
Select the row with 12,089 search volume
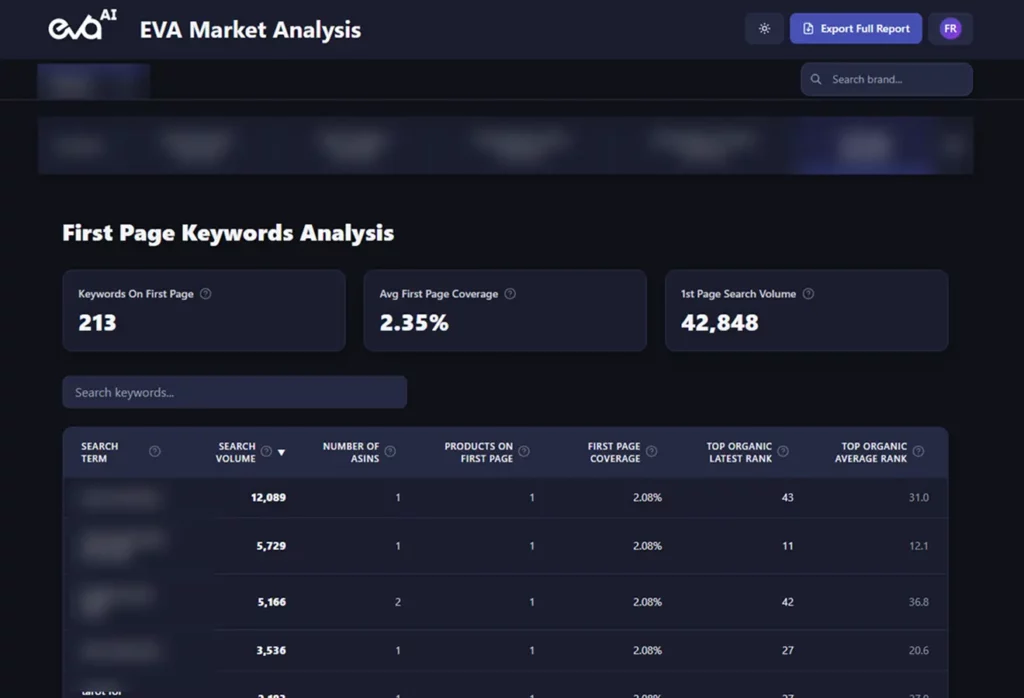505,497
